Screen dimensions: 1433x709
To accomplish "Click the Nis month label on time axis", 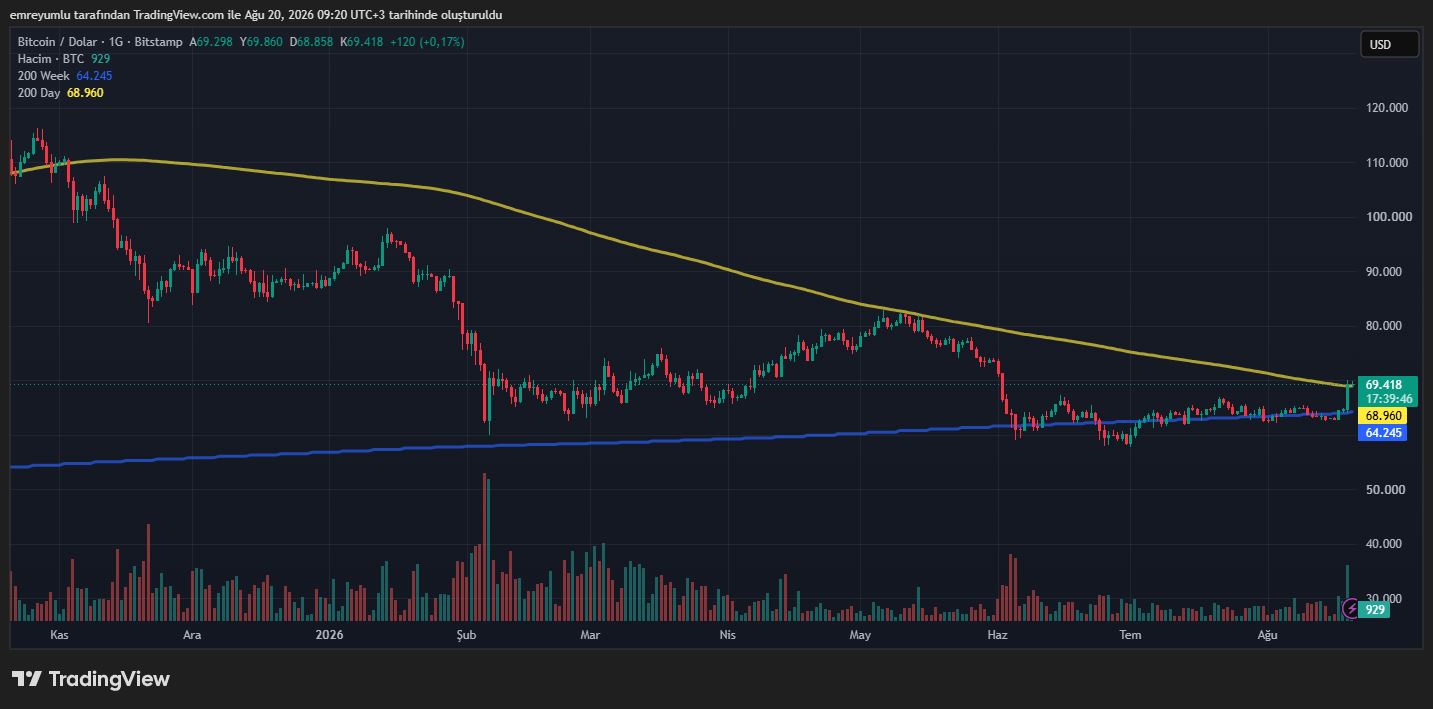I will [x=727, y=635].
